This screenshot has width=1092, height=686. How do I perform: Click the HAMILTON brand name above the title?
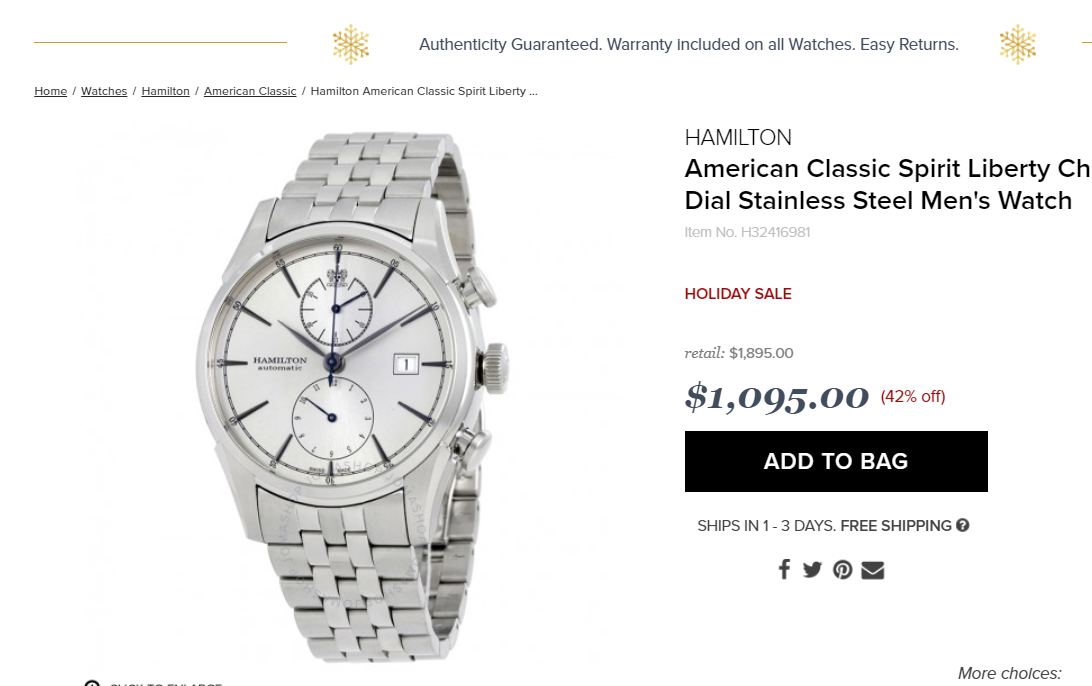(x=738, y=138)
